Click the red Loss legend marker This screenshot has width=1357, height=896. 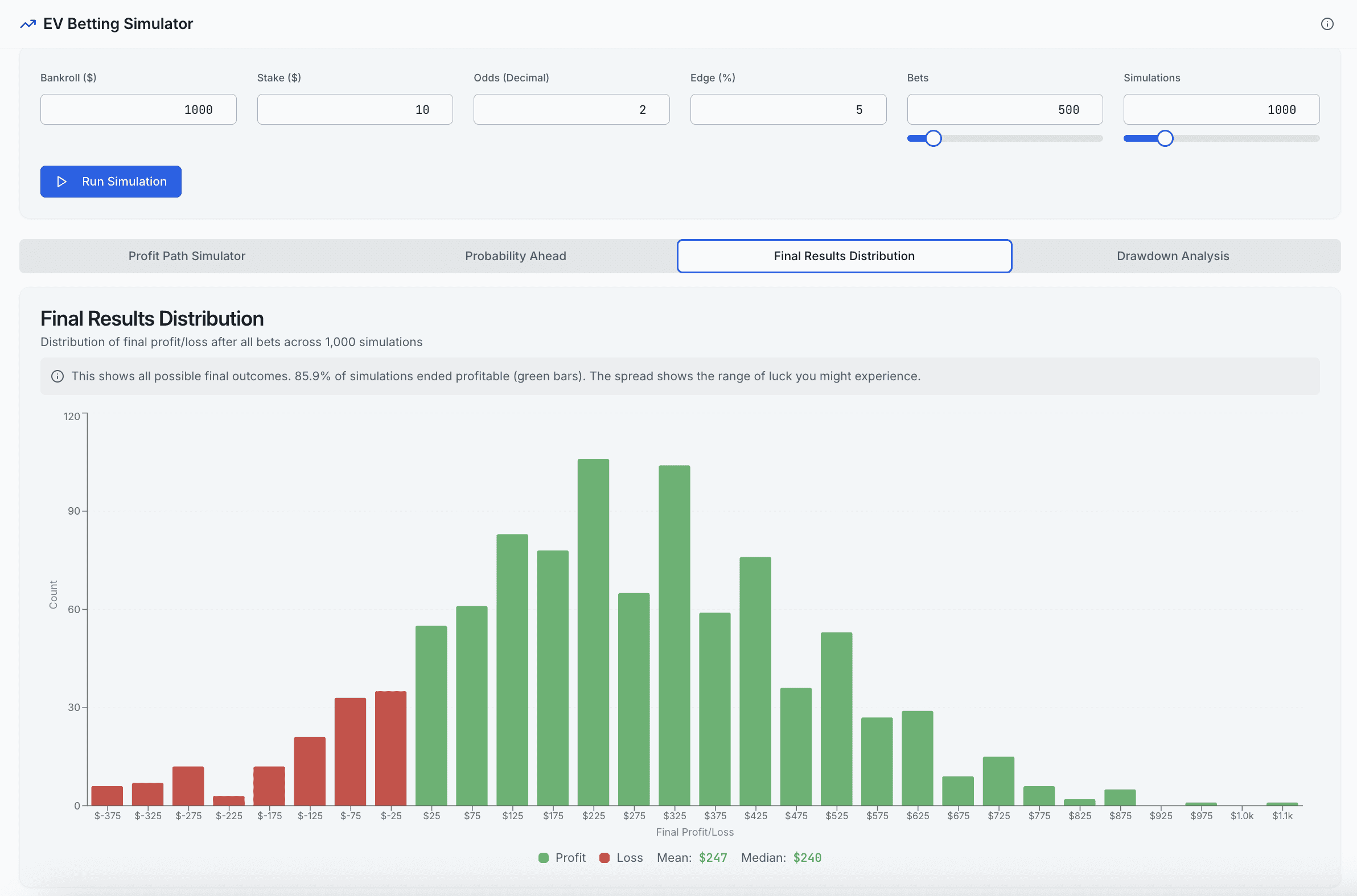tap(604, 858)
